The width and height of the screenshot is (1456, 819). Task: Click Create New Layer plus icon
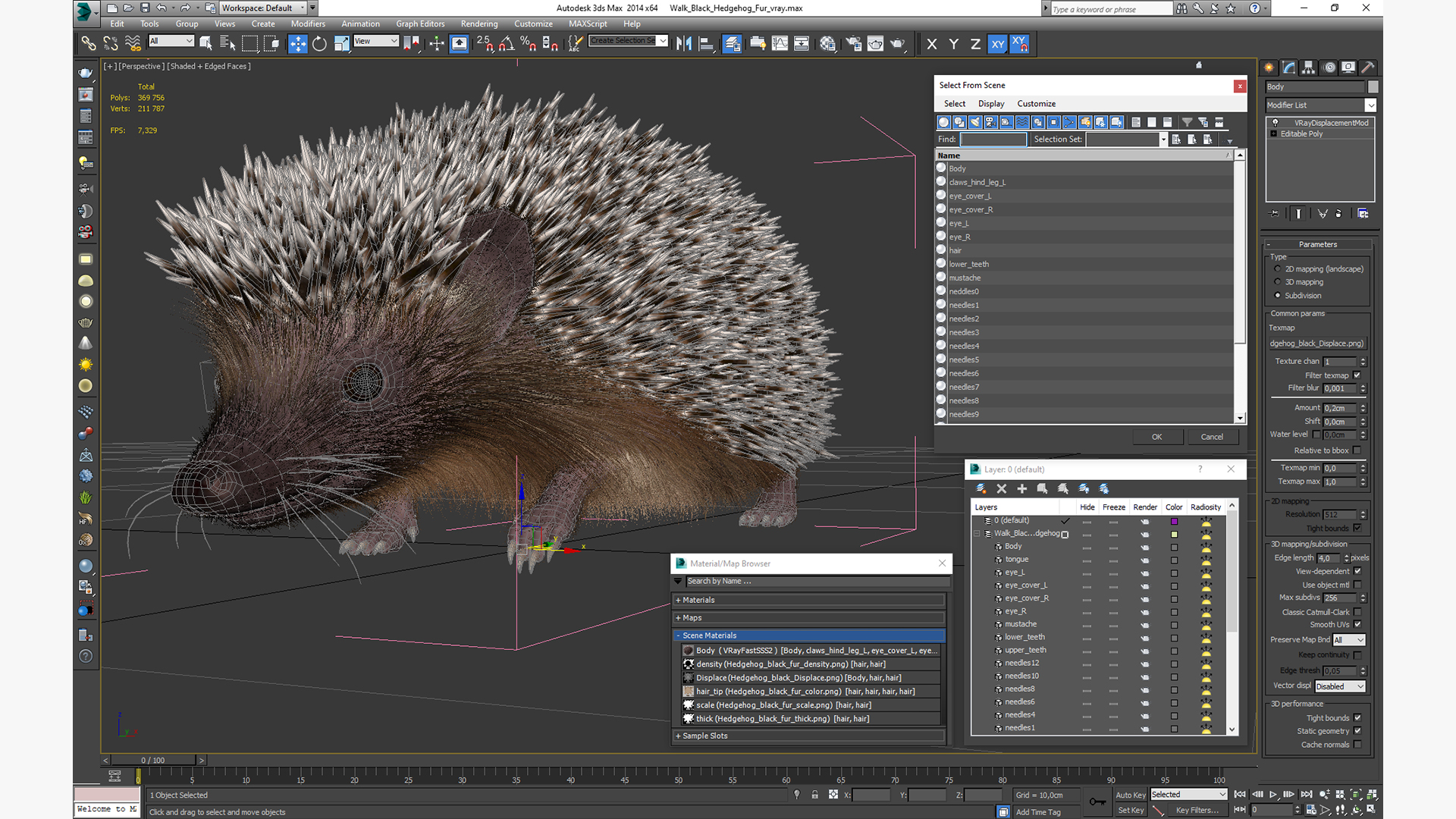point(1021,489)
